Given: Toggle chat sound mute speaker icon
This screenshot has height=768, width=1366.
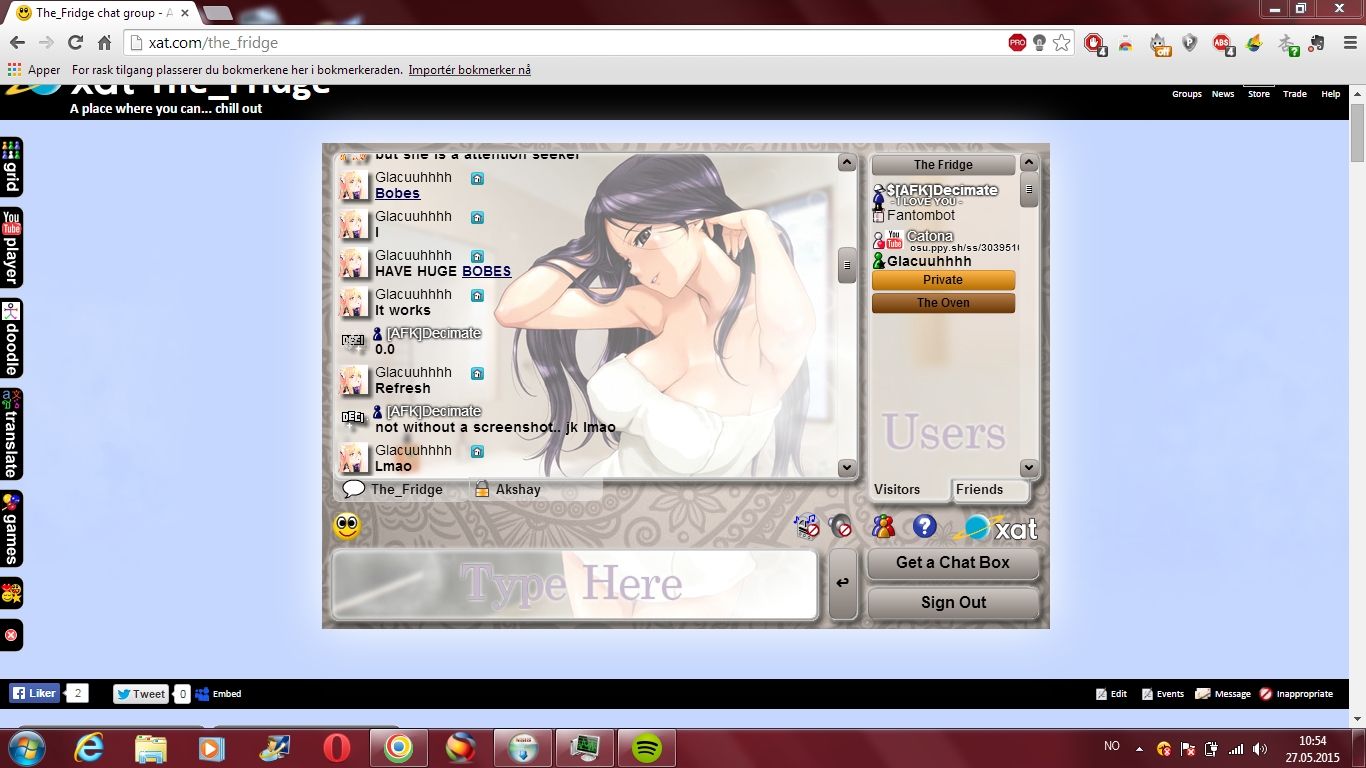Looking at the screenshot, I should click(841, 526).
